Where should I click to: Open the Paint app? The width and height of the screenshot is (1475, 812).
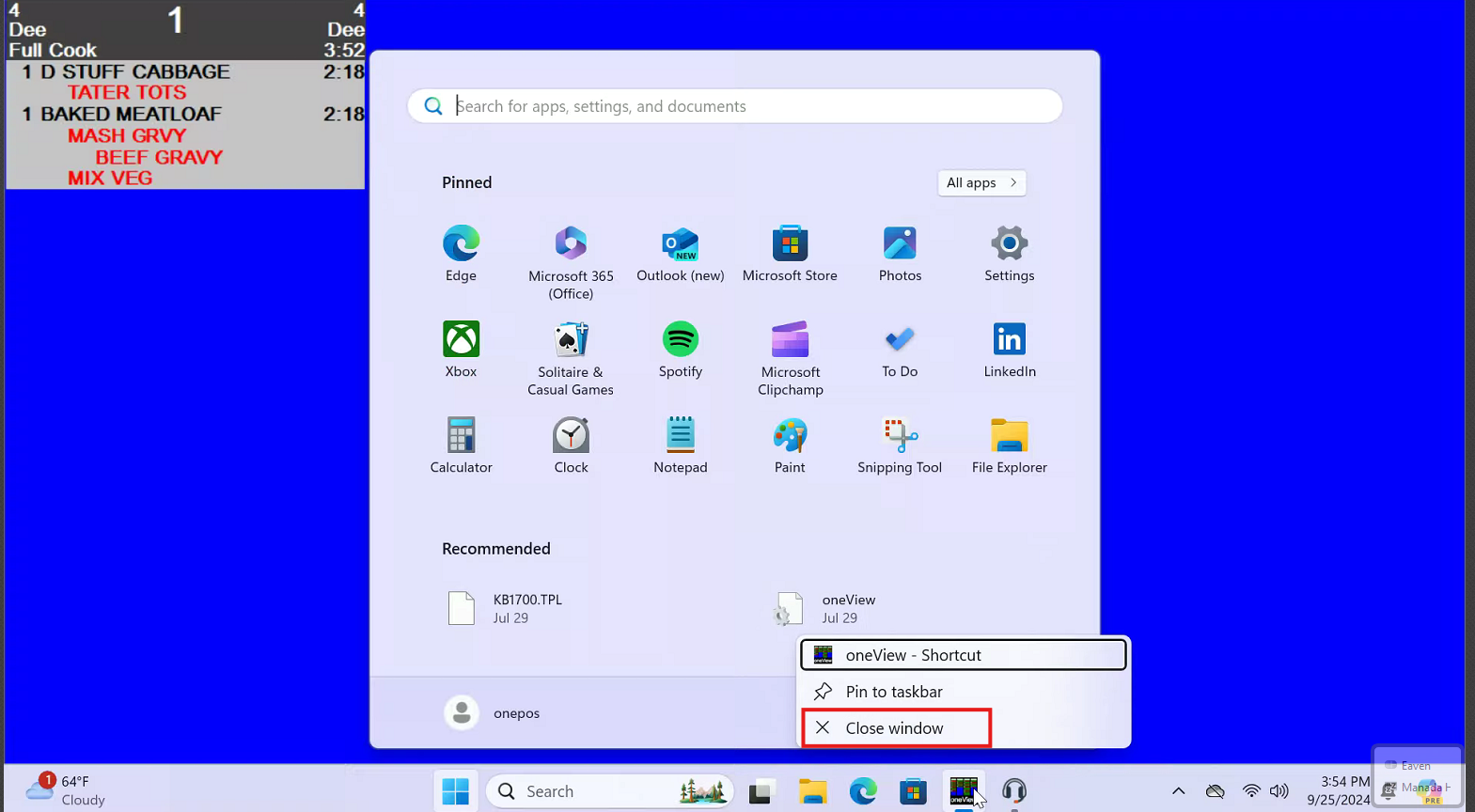click(x=790, y=445)
